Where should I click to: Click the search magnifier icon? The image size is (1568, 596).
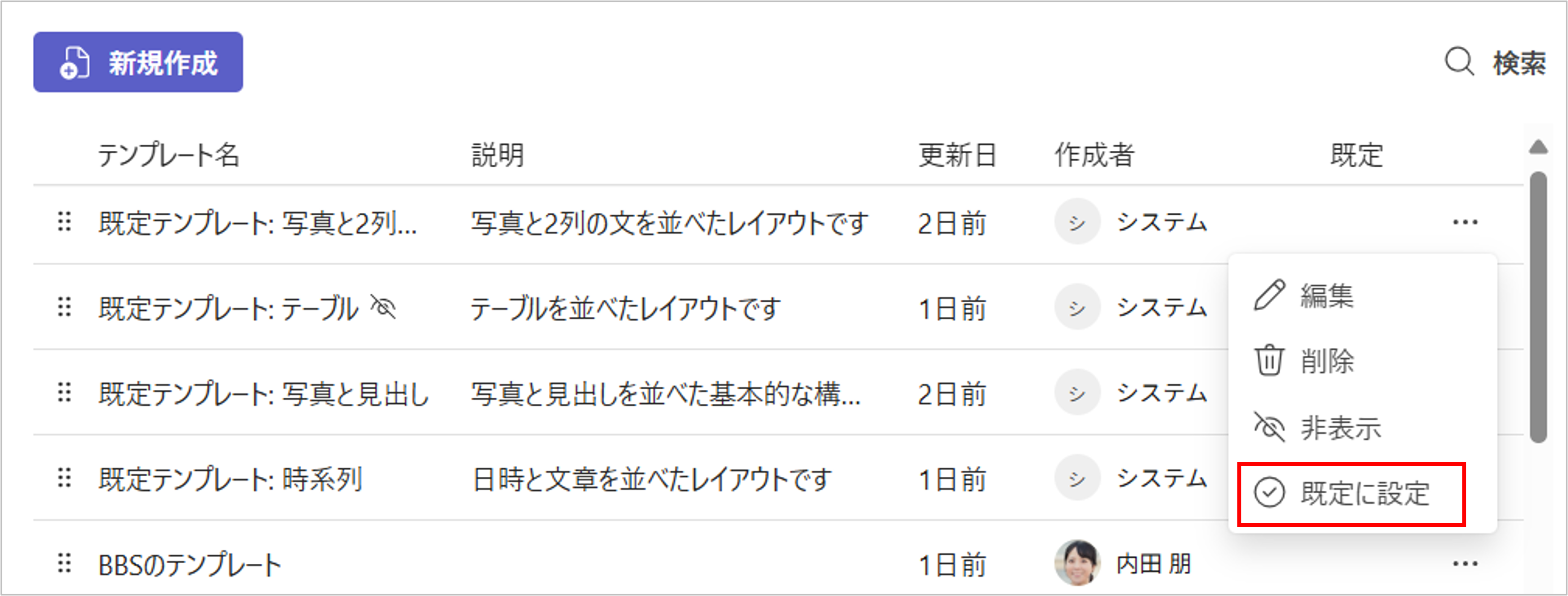[x=1459, y=63]
